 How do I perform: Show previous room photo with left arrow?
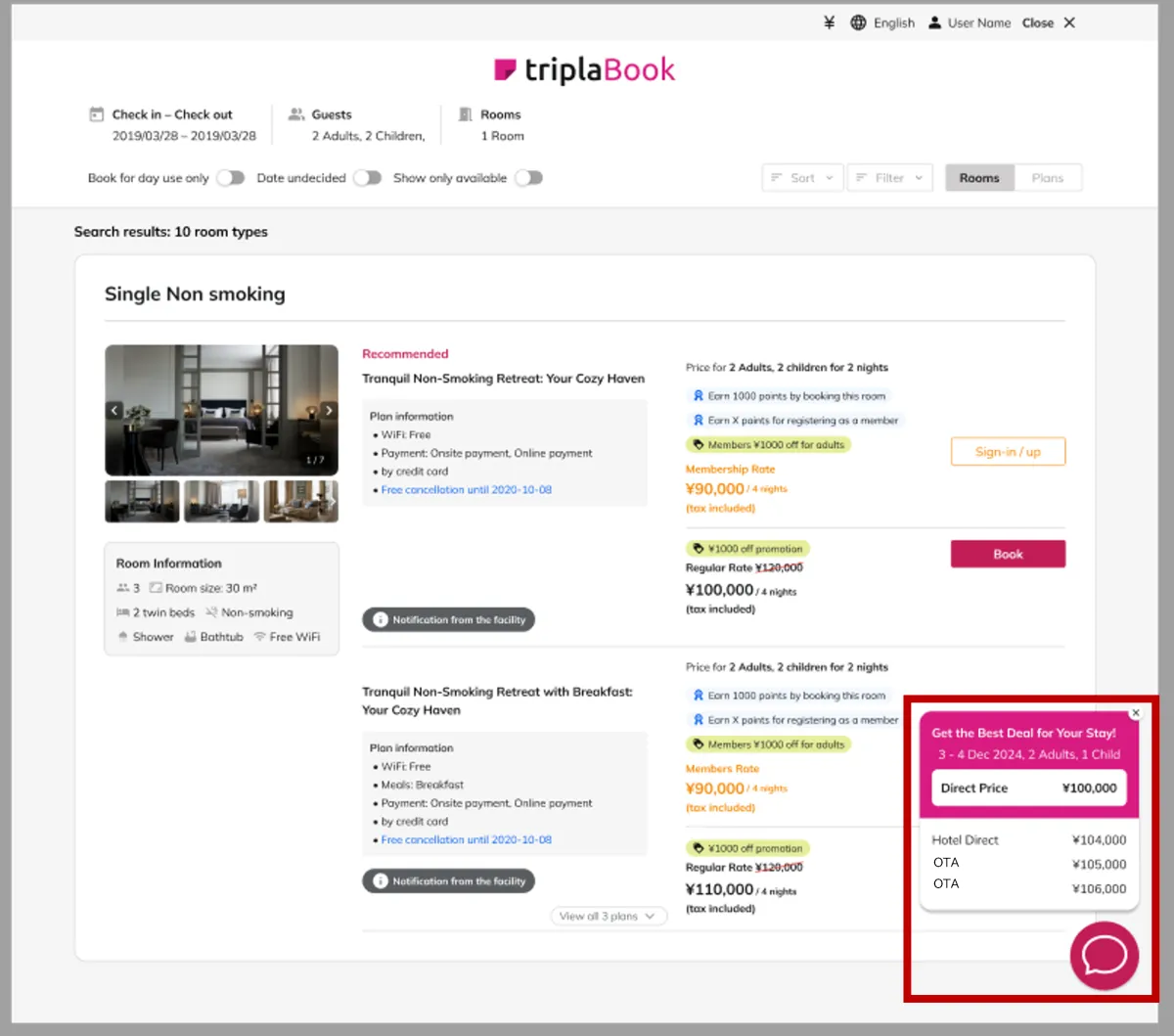point(114,411)
